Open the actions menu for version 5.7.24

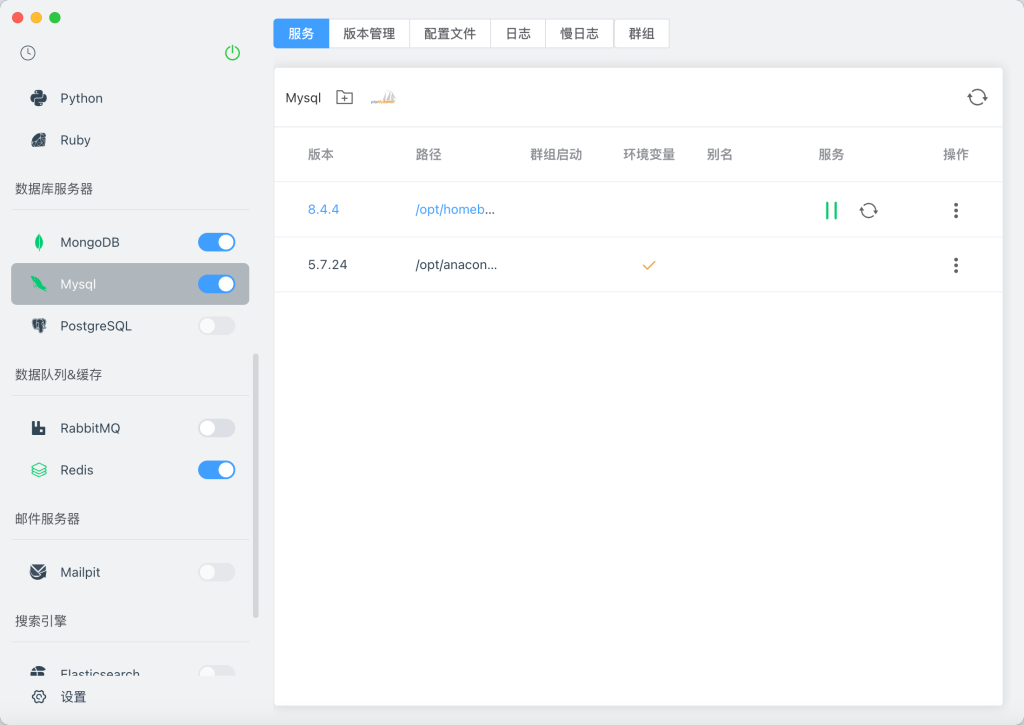coord(955,265)
